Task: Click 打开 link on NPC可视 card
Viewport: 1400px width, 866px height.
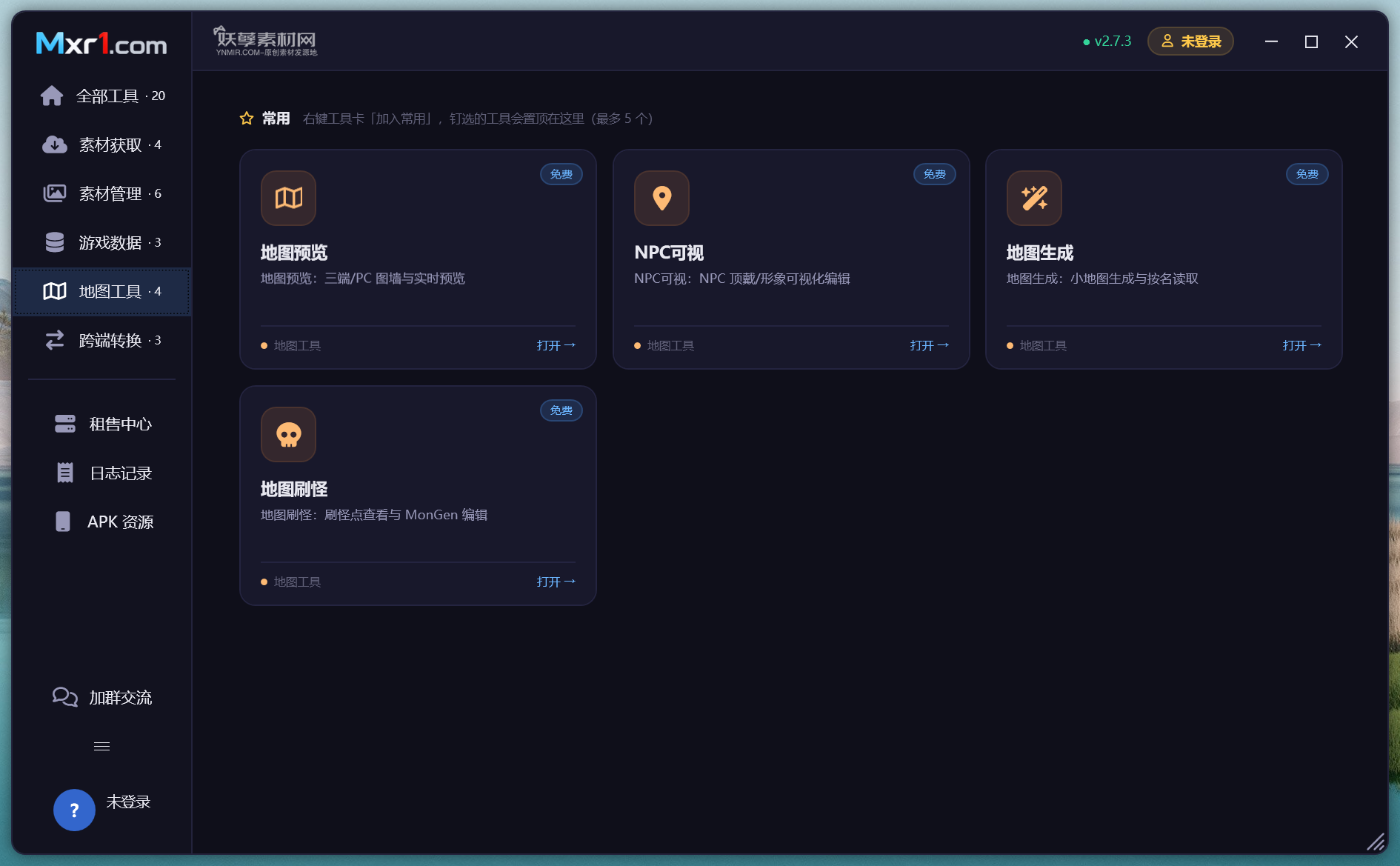Action: [x=929, y=345]
